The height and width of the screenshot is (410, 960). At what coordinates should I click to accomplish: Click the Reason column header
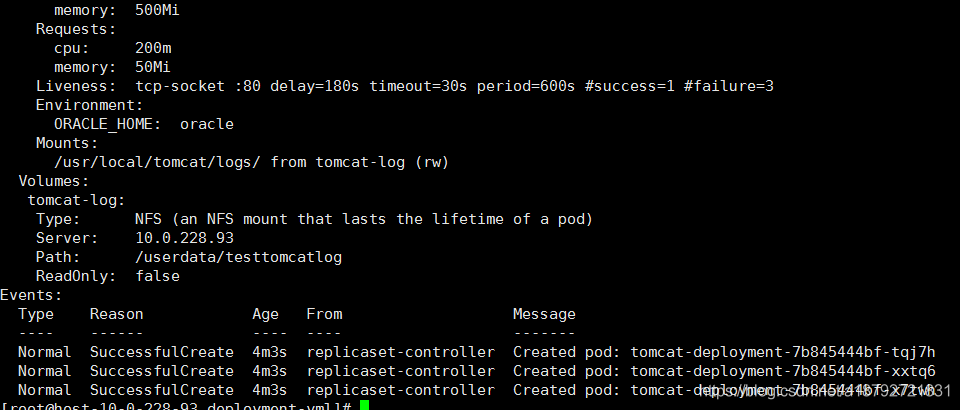(x=116, y=314)
